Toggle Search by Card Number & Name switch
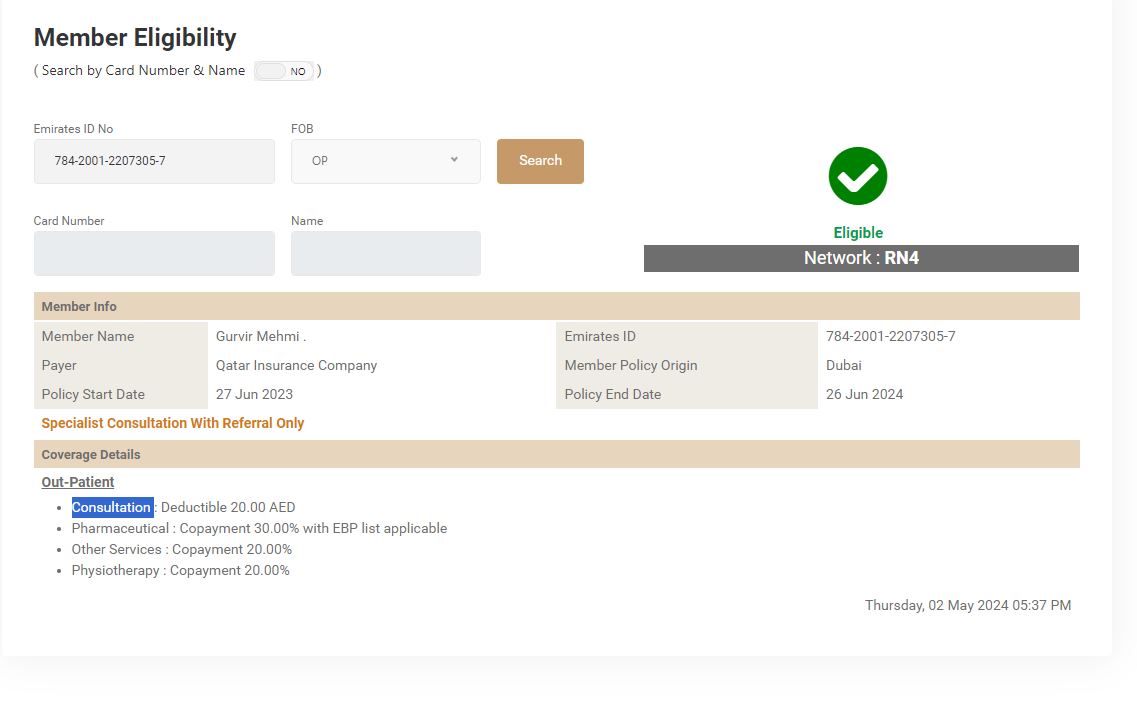1137x702 pixels. [284, 71]
